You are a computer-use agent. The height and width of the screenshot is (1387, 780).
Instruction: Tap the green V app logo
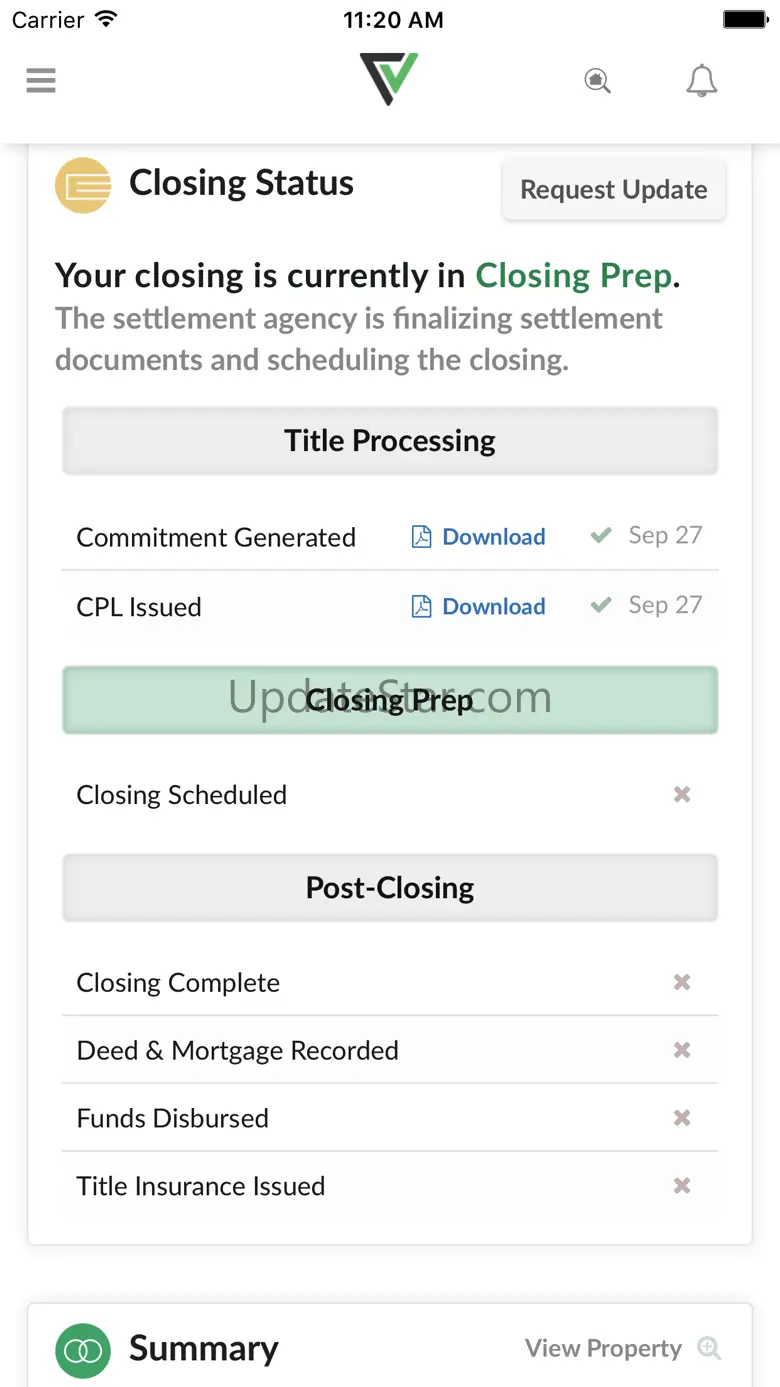(389, 78)
